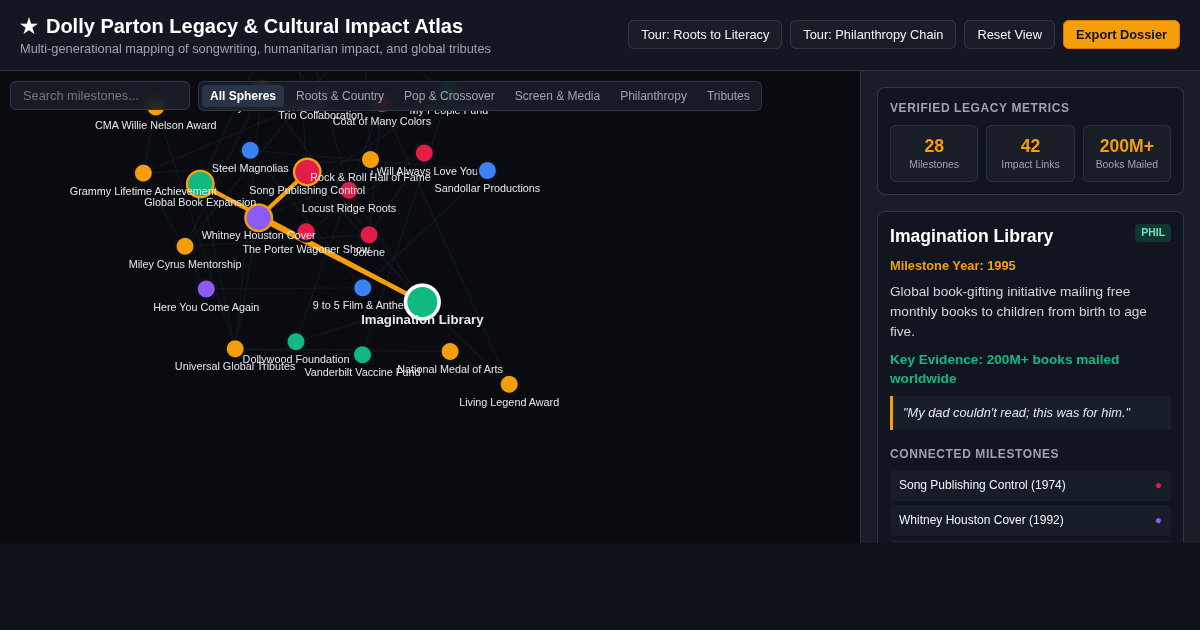Select the Locust Ridge Roots node
Image resolution: width=1200 pixels, height=630 pixels.
[348, 190]
